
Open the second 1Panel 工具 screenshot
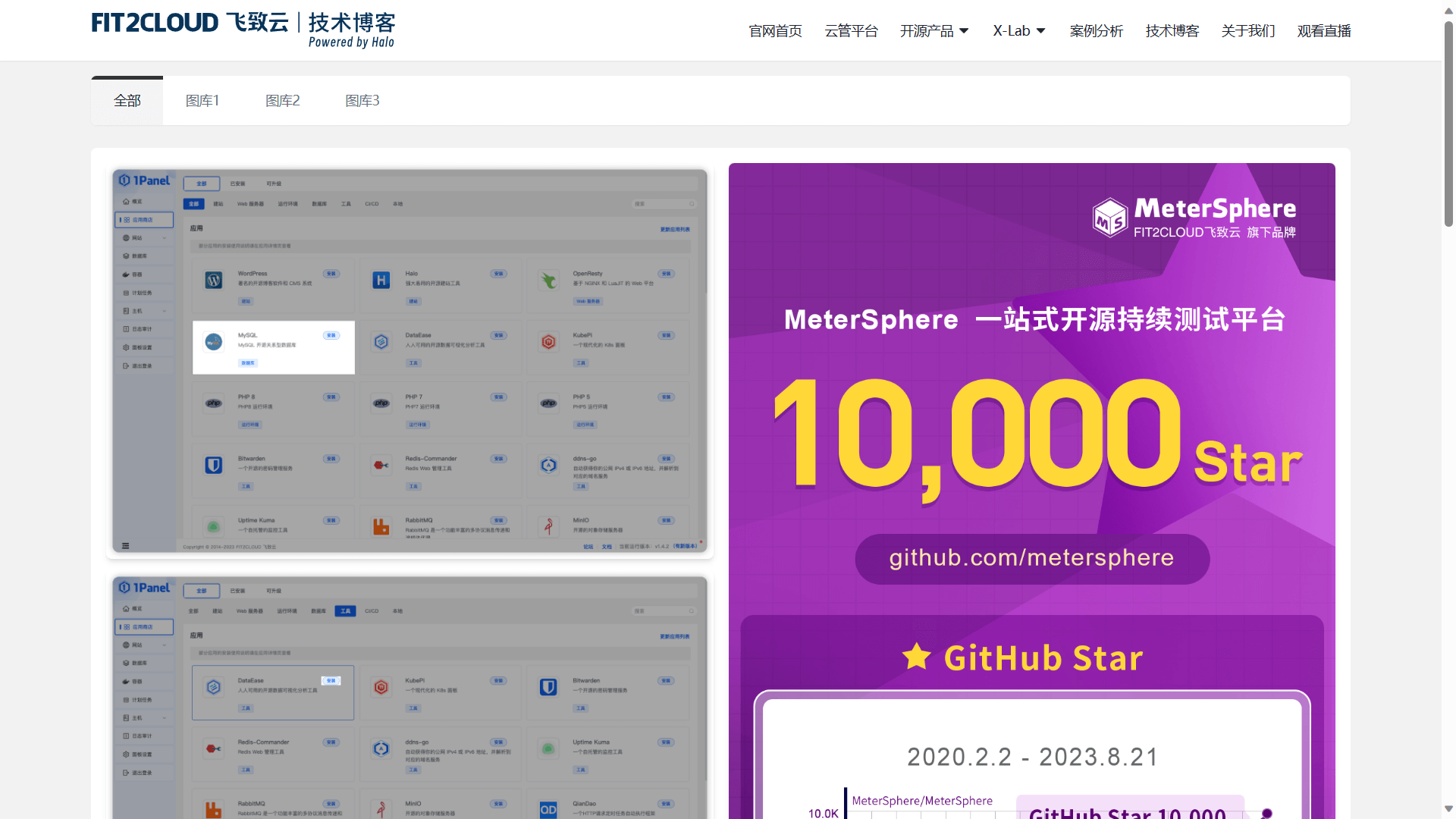tap(409, 696)
